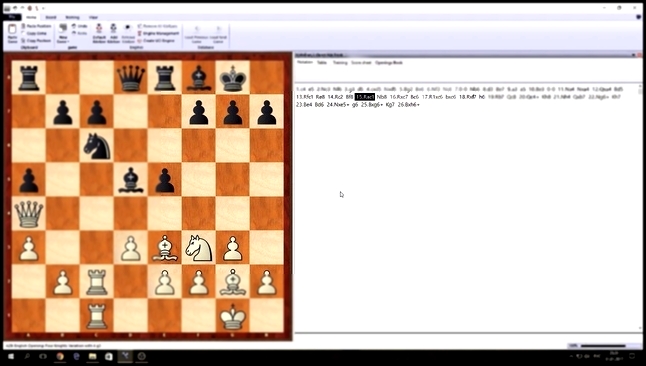Click Create UCI Engine

pos(156,41)
